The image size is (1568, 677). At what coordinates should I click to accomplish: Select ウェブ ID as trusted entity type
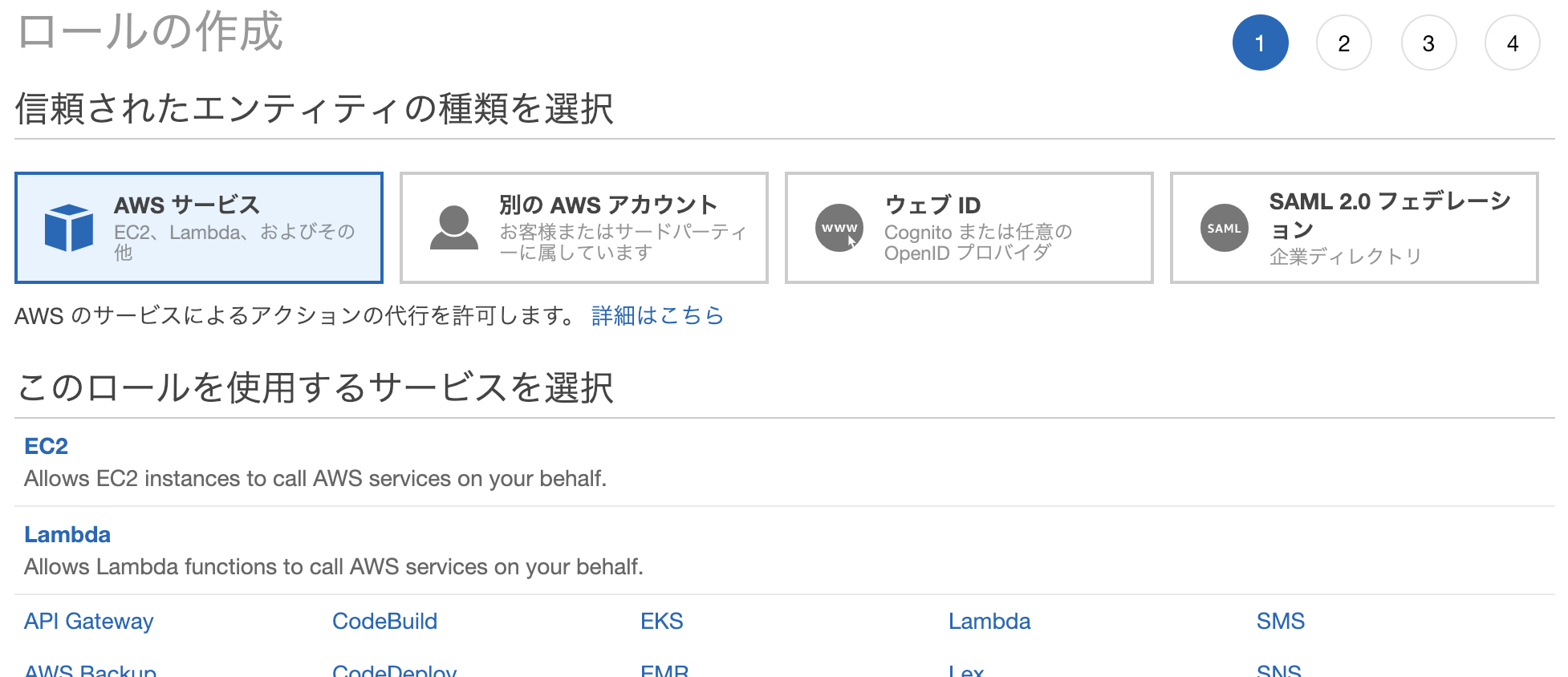point(969,228)
